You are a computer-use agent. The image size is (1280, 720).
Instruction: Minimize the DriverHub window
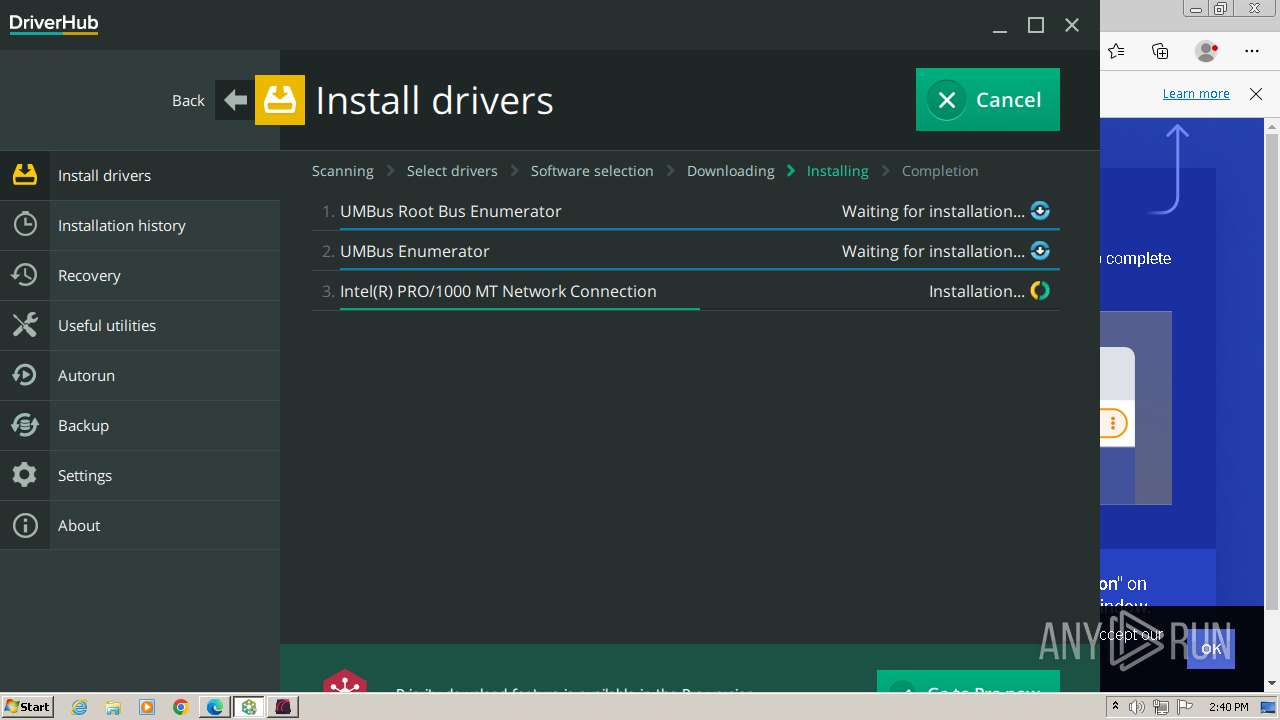(1000, 26)
